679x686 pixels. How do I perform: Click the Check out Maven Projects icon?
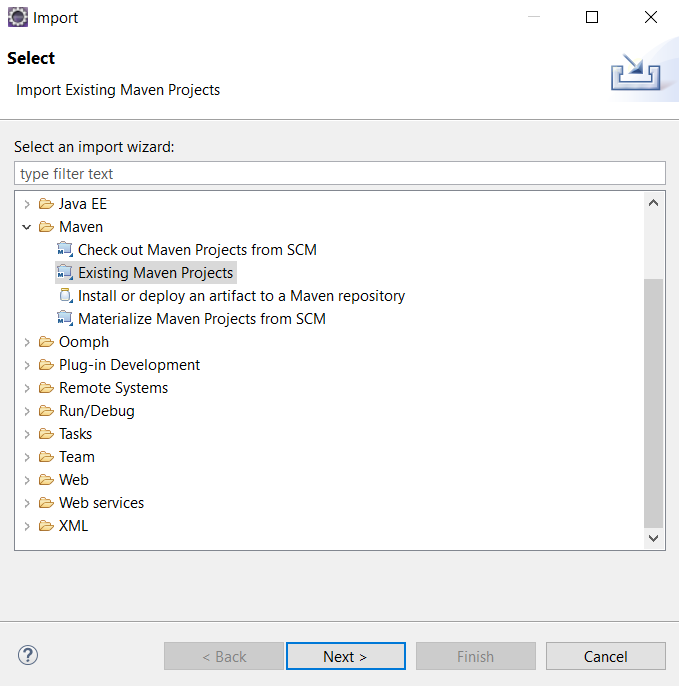[x=65, y=249]
